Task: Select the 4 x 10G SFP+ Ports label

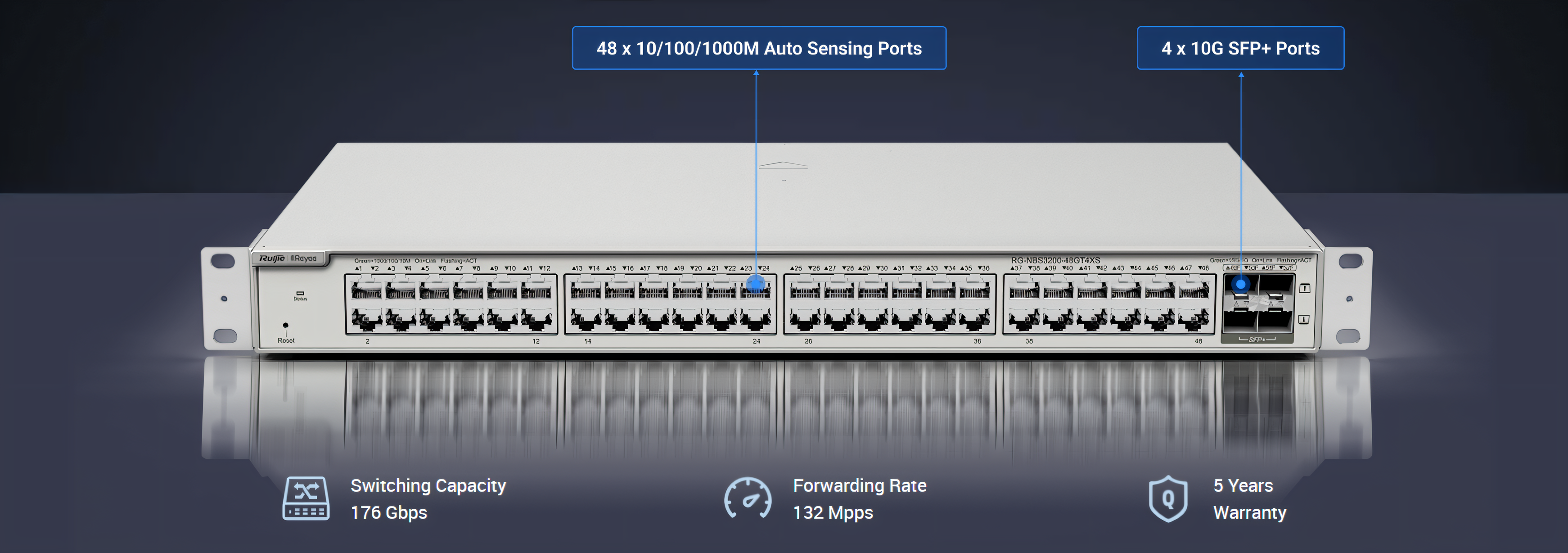Action: point(1240,48)
